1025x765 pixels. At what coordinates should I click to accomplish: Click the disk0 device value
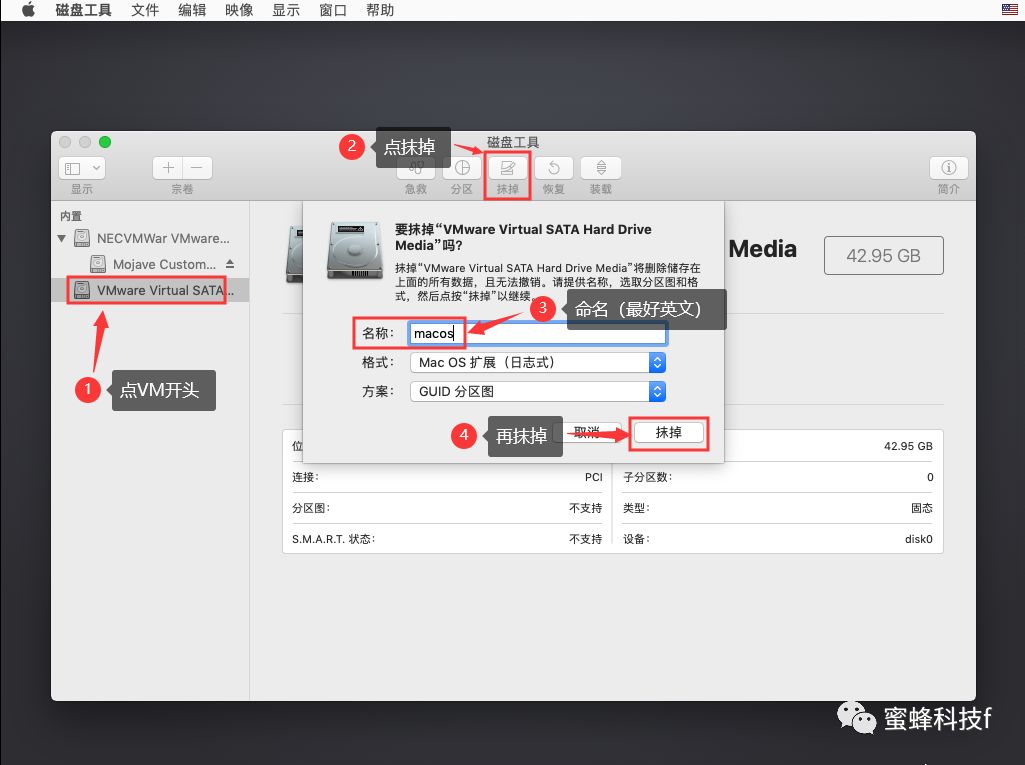pos(918,539)
